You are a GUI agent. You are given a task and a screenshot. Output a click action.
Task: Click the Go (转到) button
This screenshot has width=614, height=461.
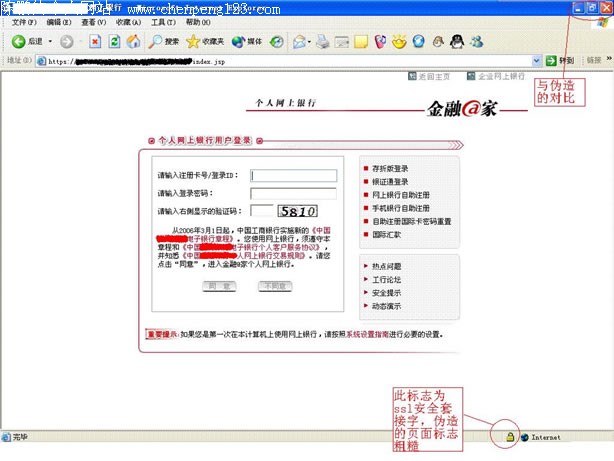pos(560,60)
